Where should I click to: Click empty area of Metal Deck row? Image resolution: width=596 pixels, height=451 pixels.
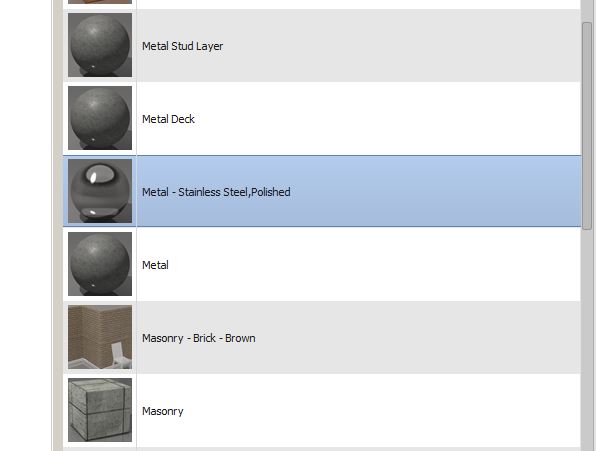click(x=380, y=119)
